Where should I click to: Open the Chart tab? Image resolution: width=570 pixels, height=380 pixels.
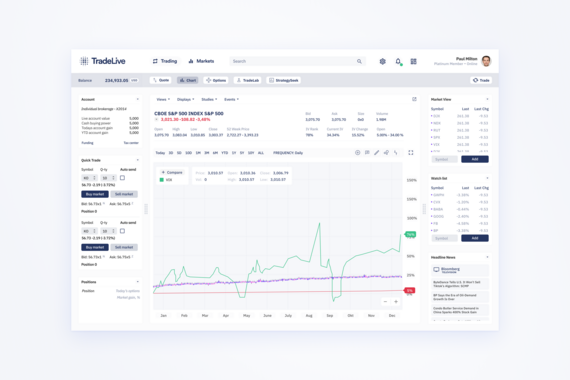[188, 80]
